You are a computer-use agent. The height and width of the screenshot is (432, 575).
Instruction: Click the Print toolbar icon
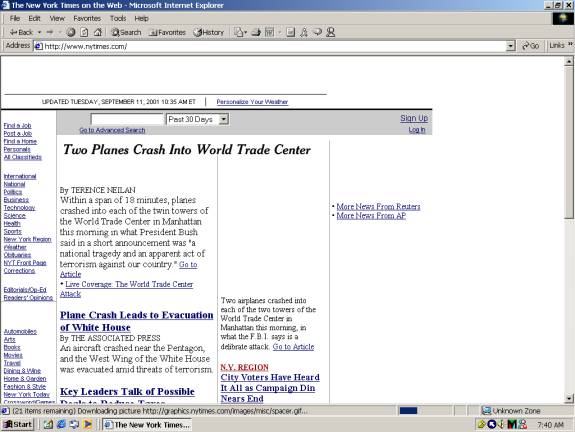tap(256, 32)
